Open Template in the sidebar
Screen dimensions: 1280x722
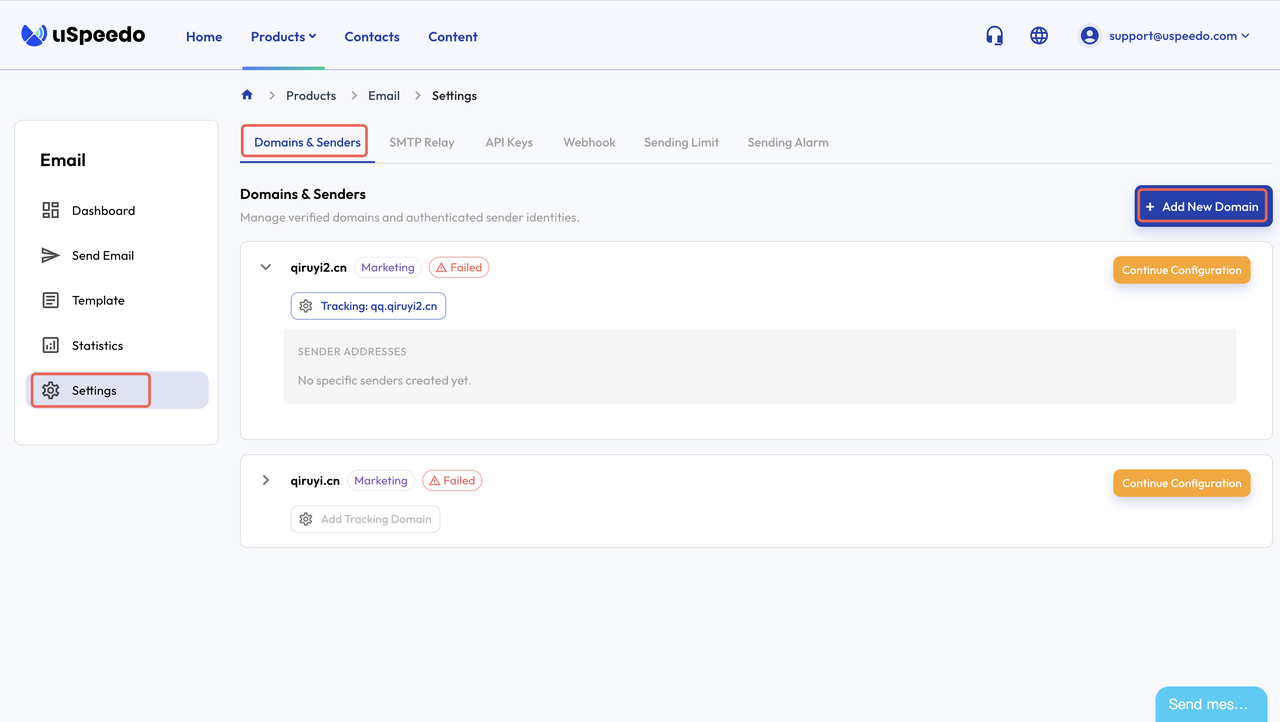97,301
